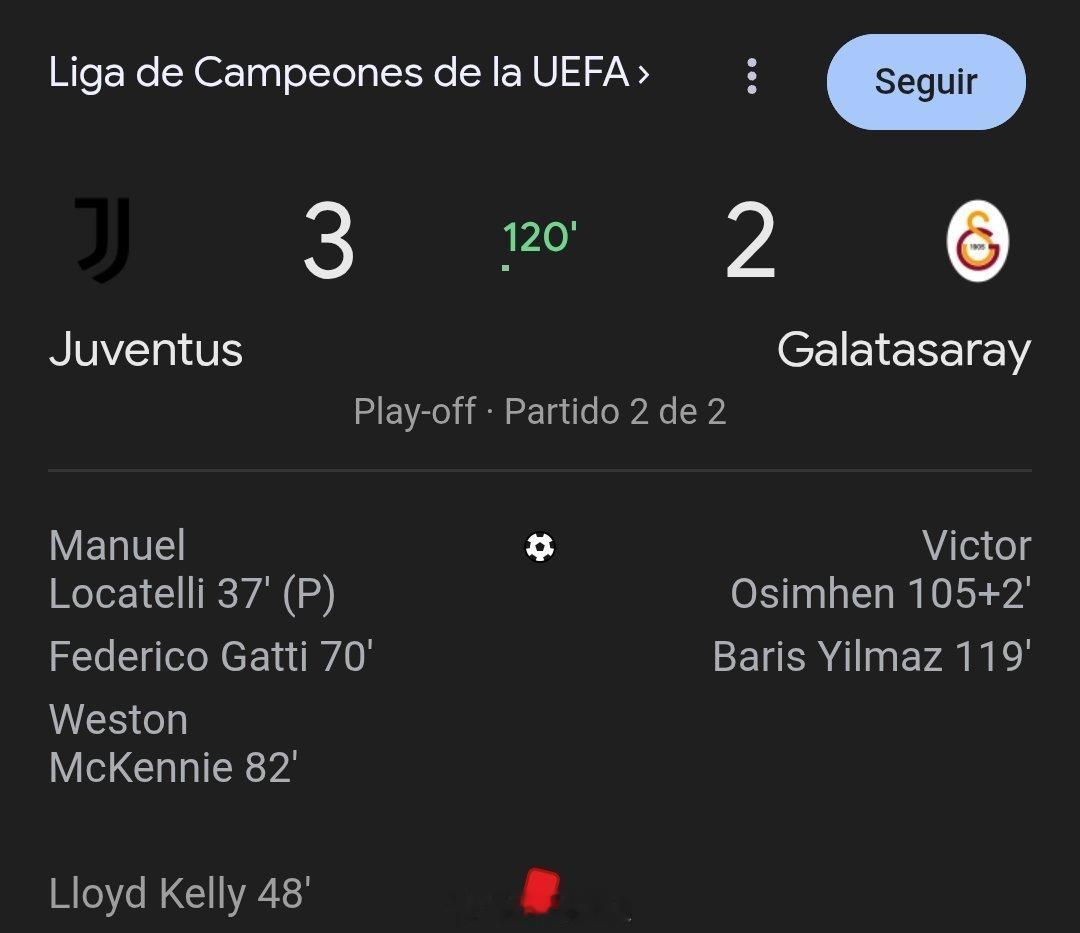Select Manuel Locatelli 37' penalty goal

[192, 570]
